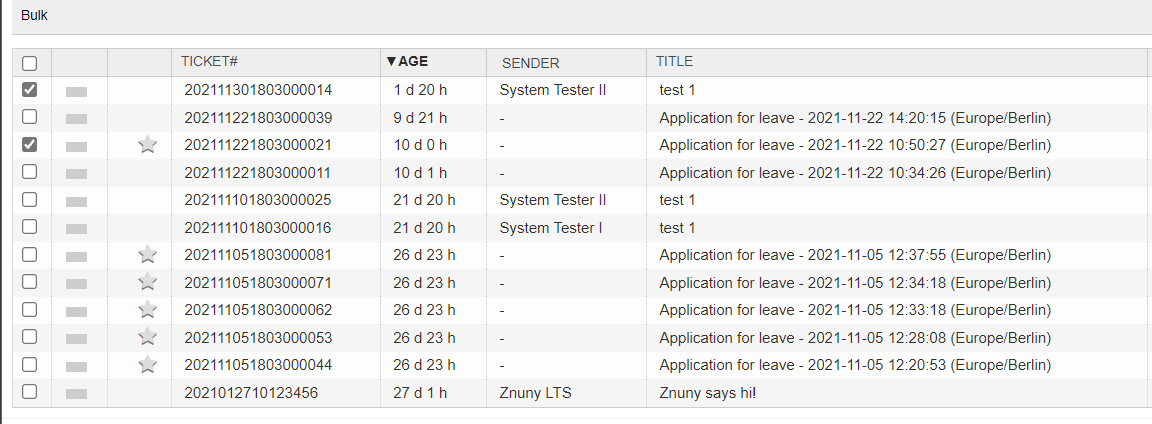Click the SENDER column header

530,63
